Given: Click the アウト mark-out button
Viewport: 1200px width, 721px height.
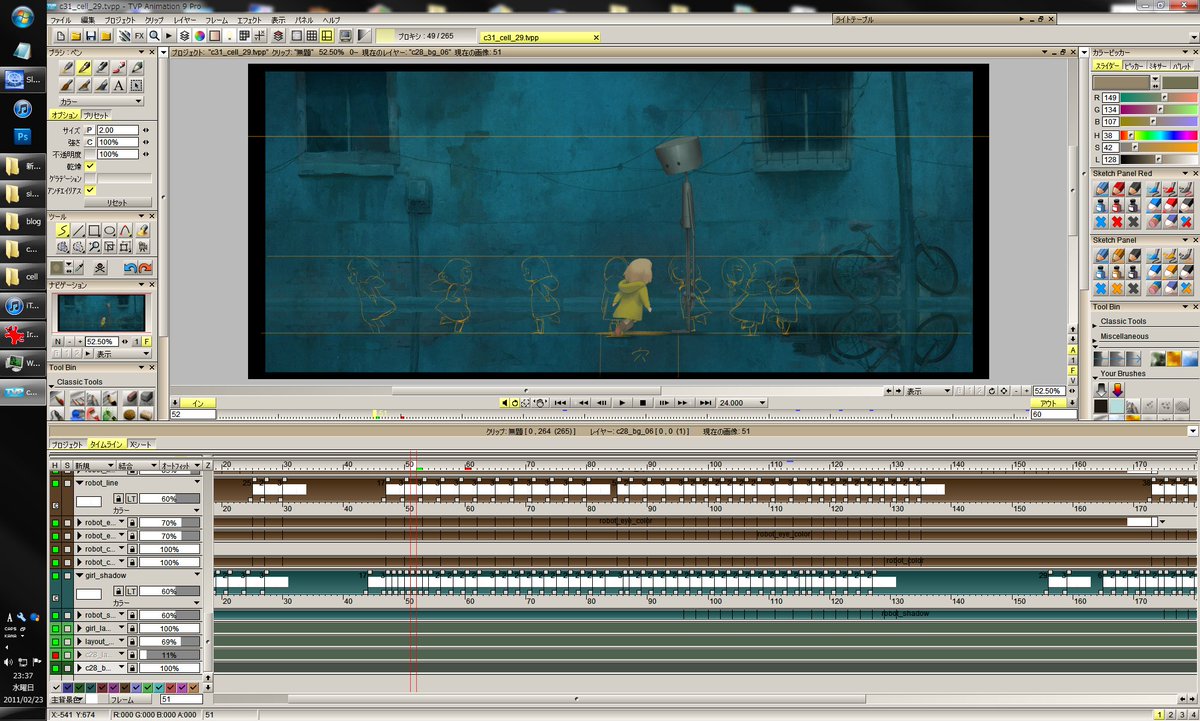Looking at the screenshot, I should click(1046, 403).
